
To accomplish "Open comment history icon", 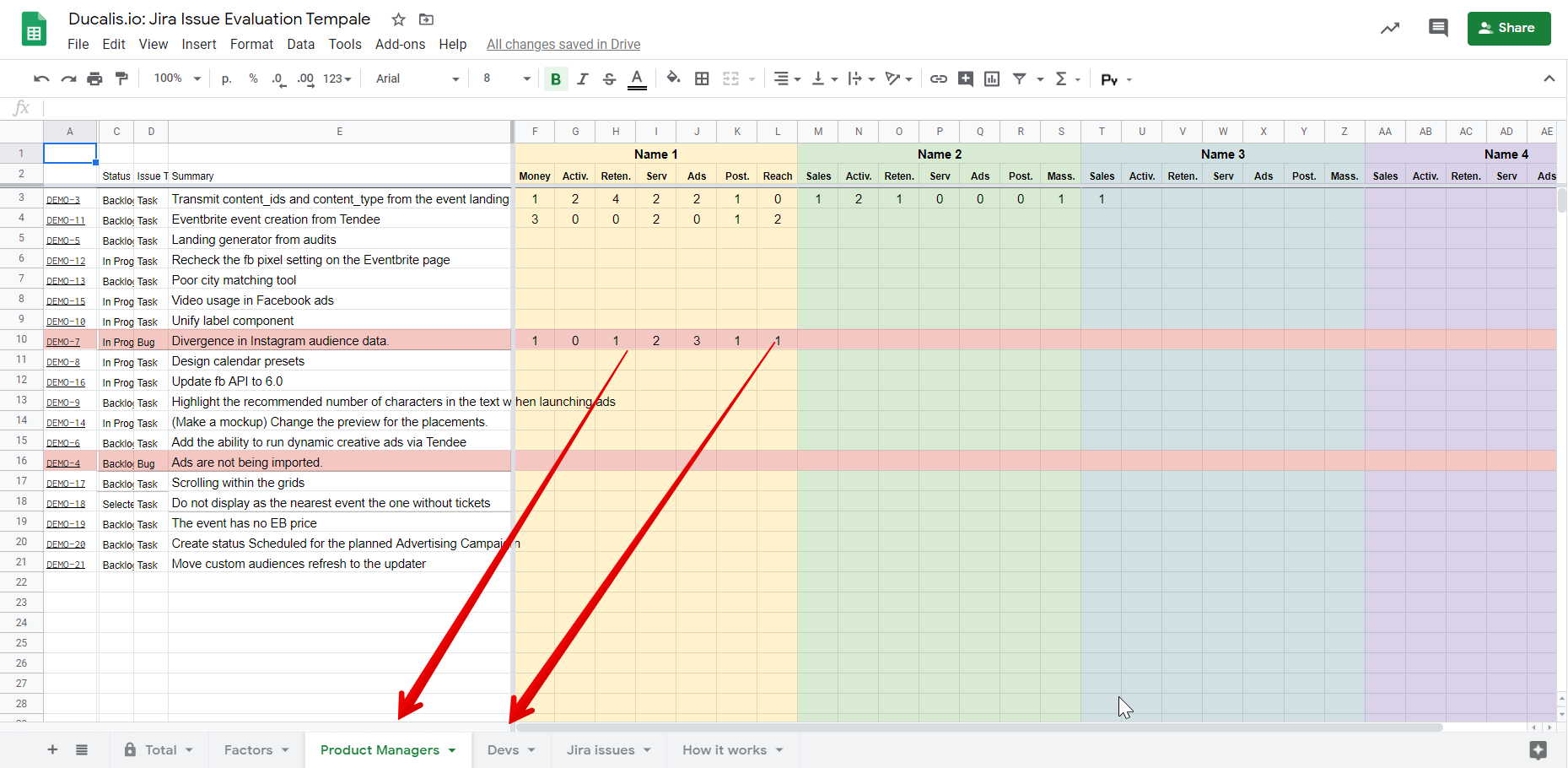I will (1438, 28).
